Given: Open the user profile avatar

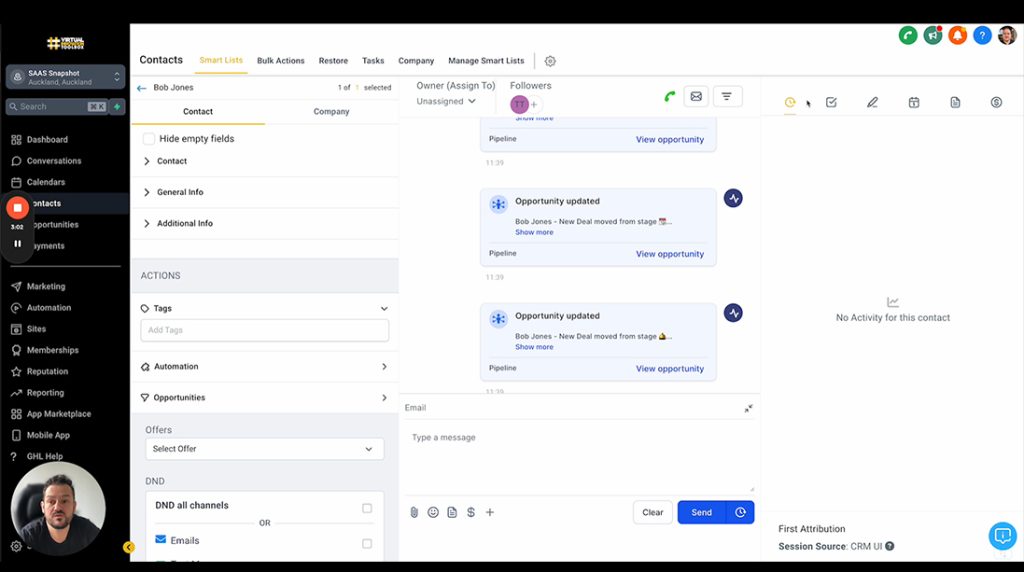Looking at the screenshot, I should (x=1007, y=35).
